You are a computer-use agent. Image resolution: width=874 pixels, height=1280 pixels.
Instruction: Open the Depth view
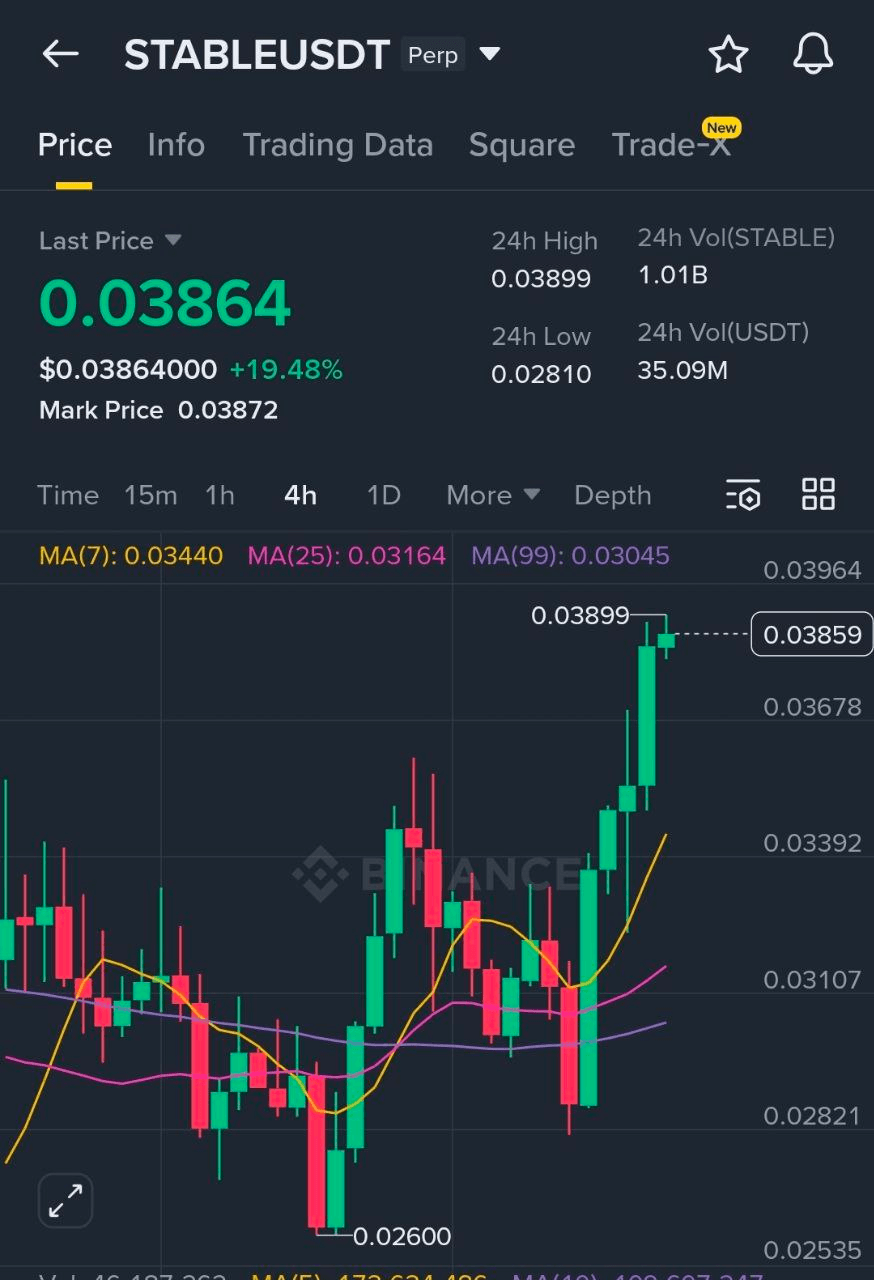(613, 494)
